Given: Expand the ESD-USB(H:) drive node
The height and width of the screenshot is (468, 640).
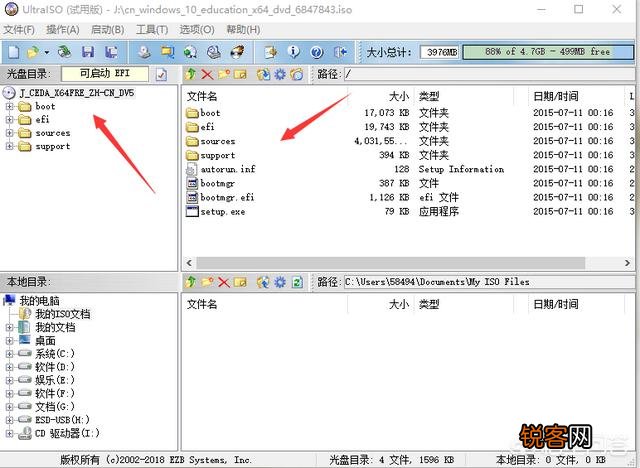Looking at the screenshot, I should coord(9,419).
